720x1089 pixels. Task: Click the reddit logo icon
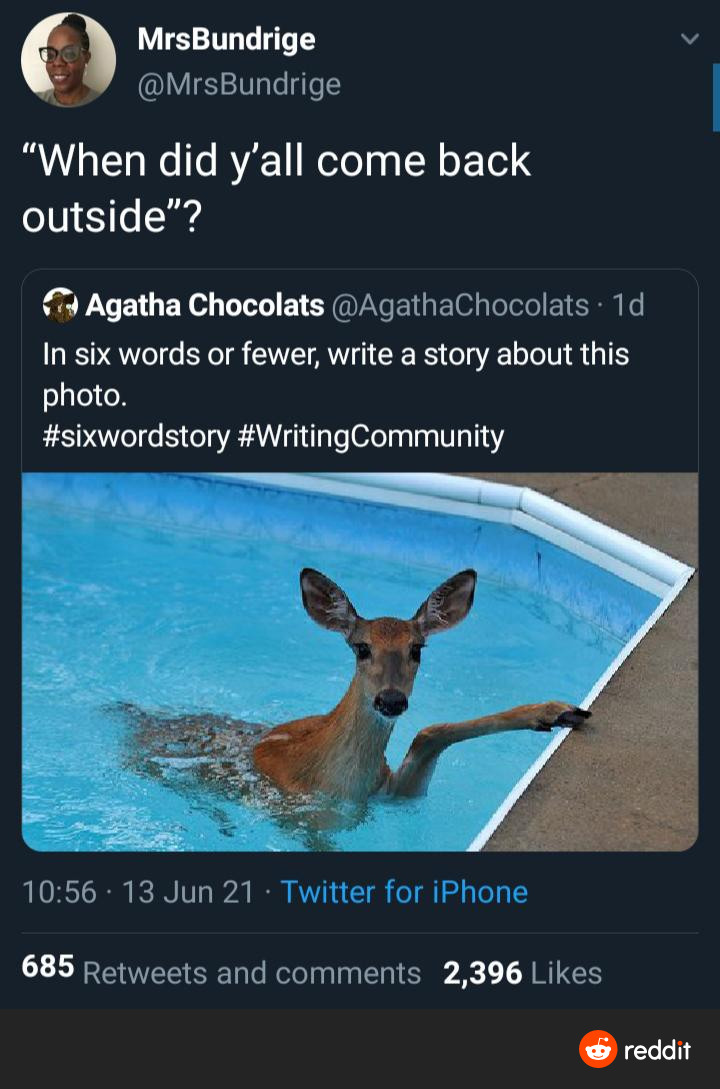pyautogui.click(x=598, y=1049)
